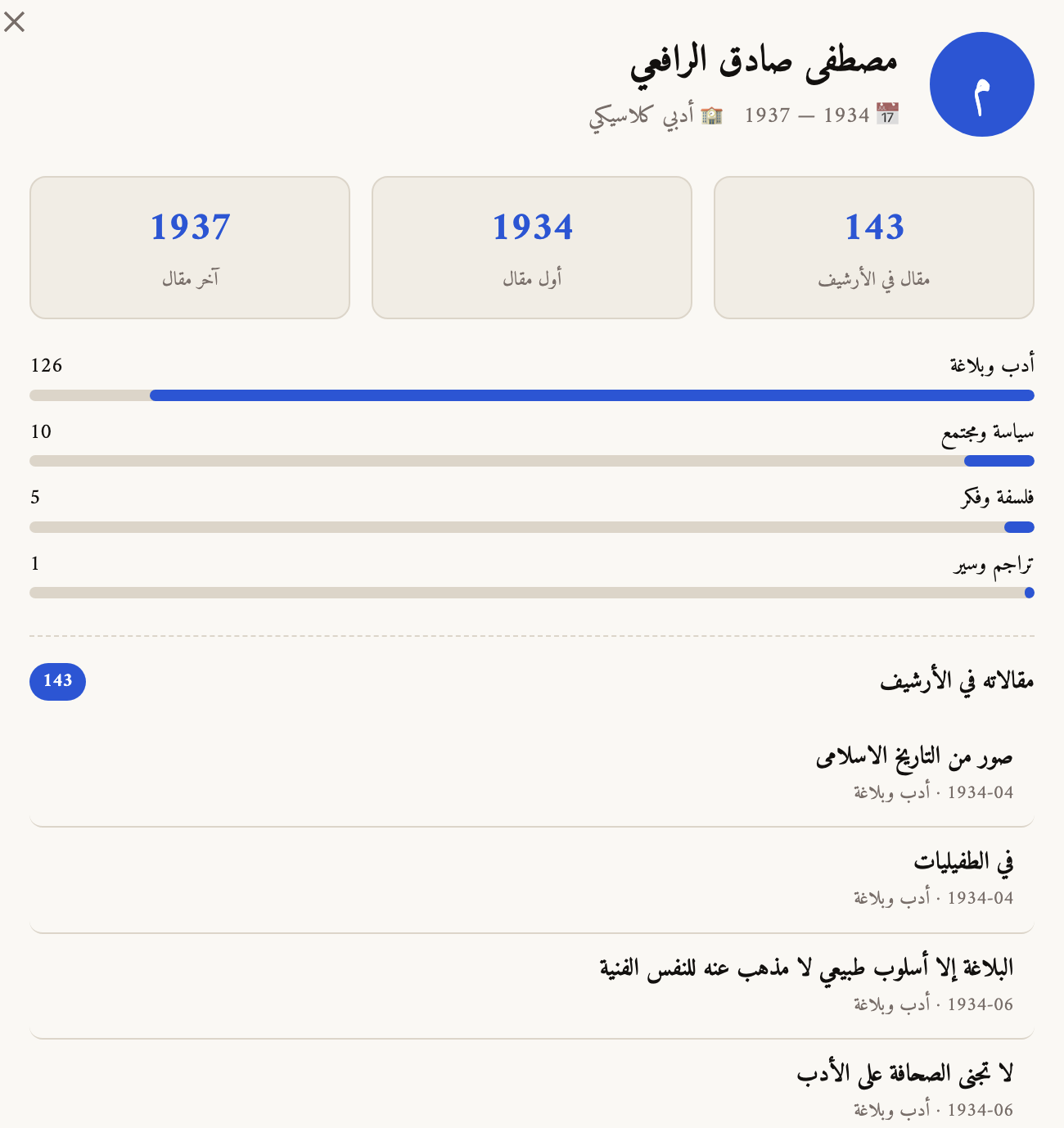The image size is (1064, 1128).
Task: Click the blue author avatar circle
Action: point(981,84)
